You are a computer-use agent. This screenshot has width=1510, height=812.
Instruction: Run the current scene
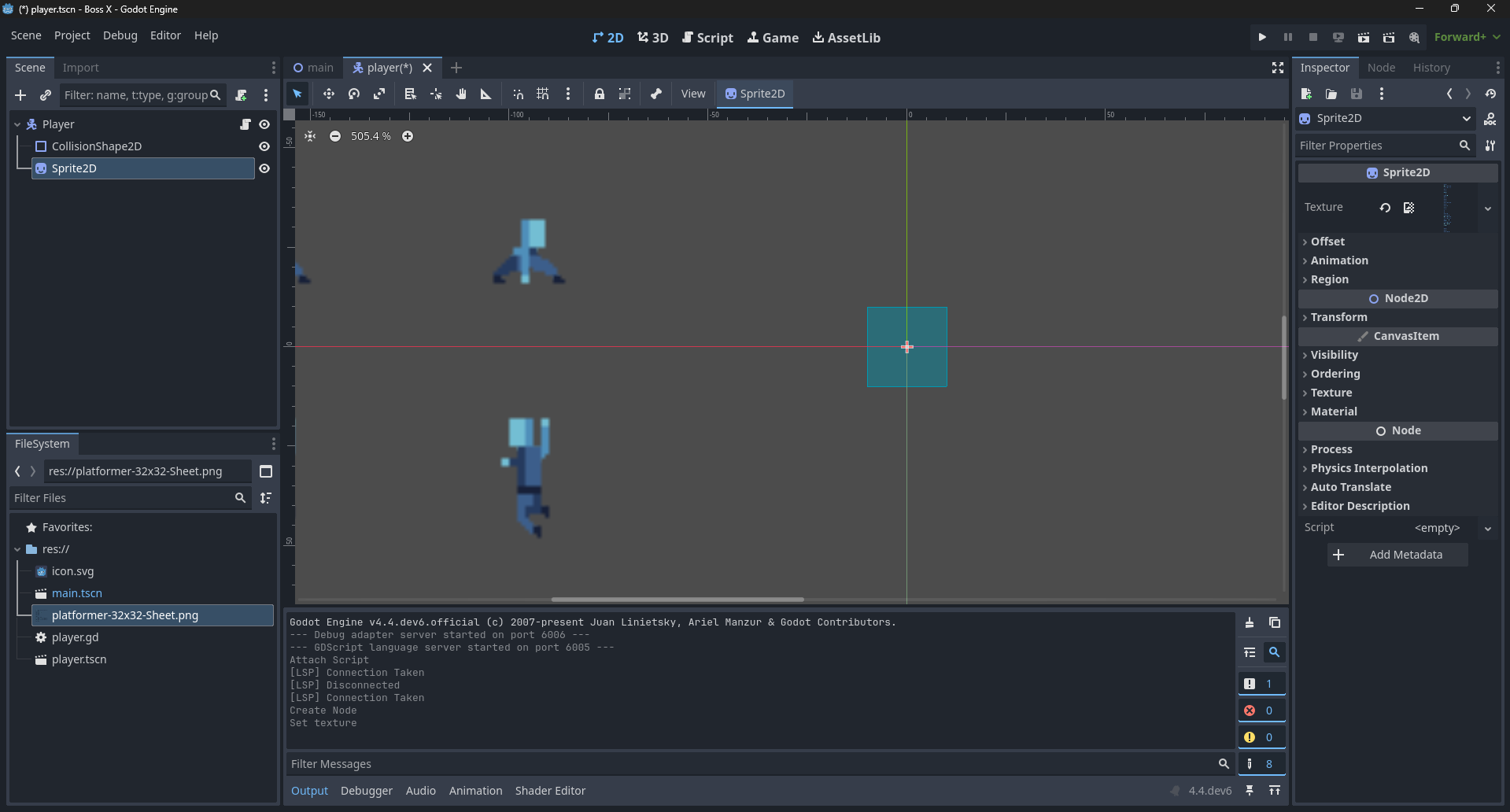click(x=1364, y=37)
